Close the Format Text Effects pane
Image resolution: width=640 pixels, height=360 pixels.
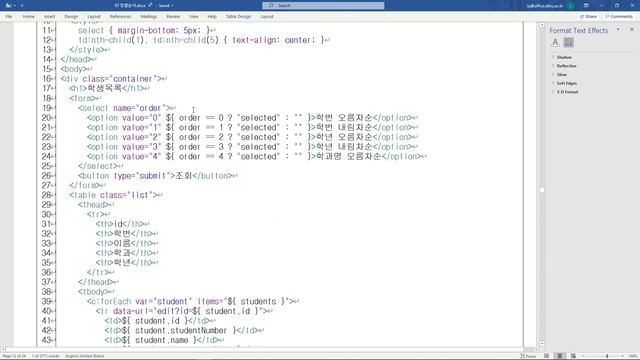coord(632,30)
